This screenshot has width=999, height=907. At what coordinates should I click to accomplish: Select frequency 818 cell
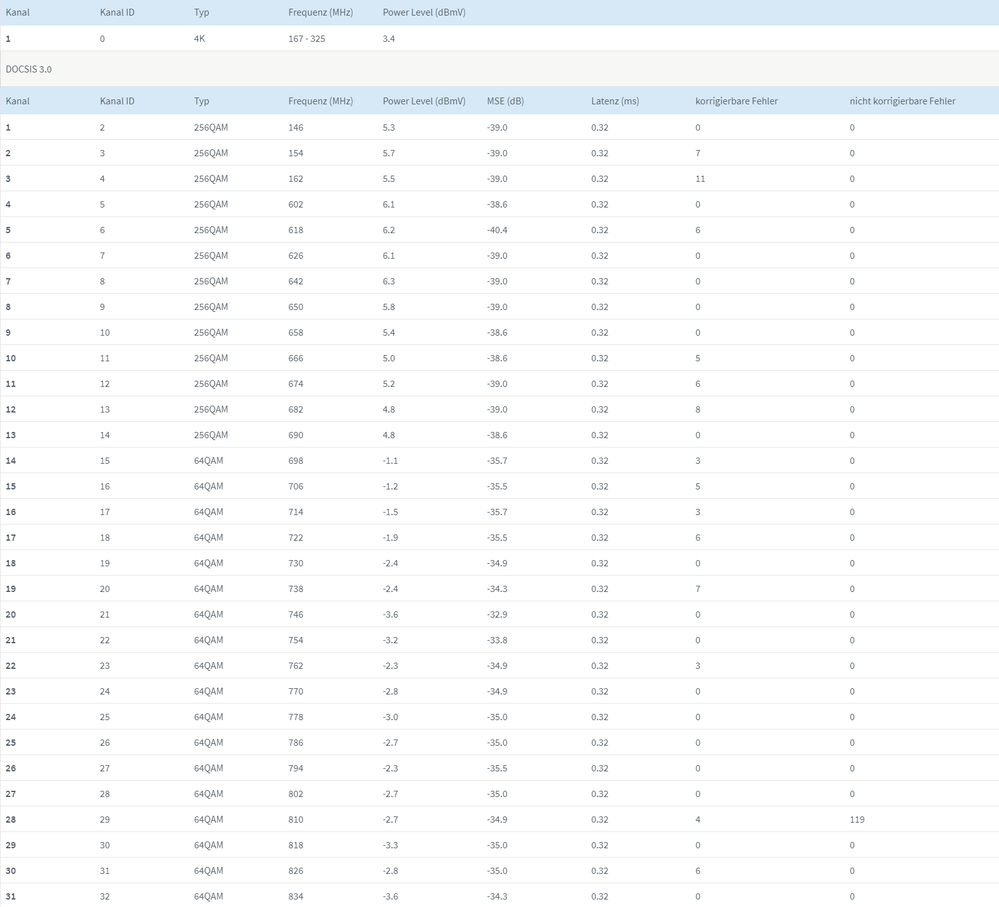[296, 845]
